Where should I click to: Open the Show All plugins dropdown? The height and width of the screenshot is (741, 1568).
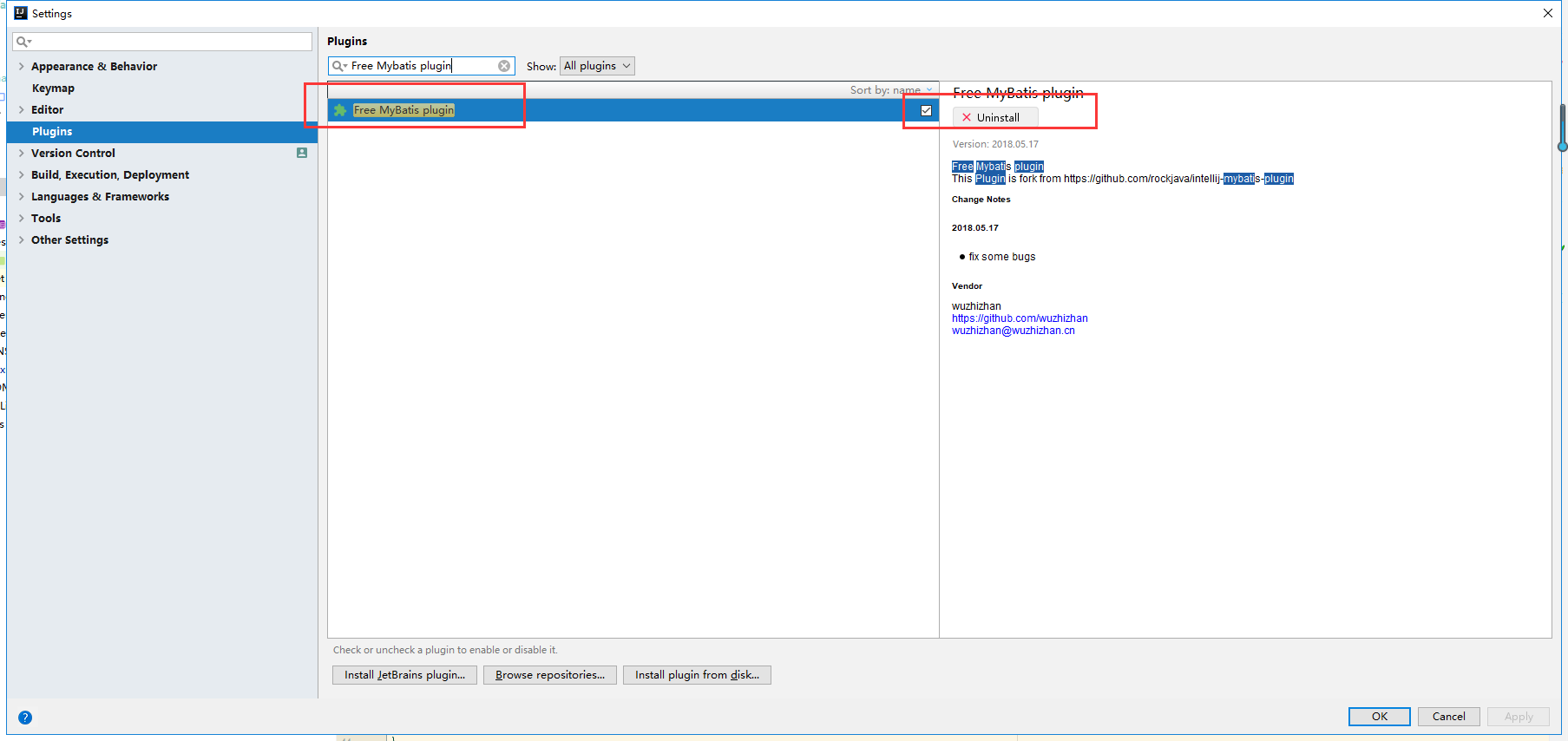coord(597,66)
